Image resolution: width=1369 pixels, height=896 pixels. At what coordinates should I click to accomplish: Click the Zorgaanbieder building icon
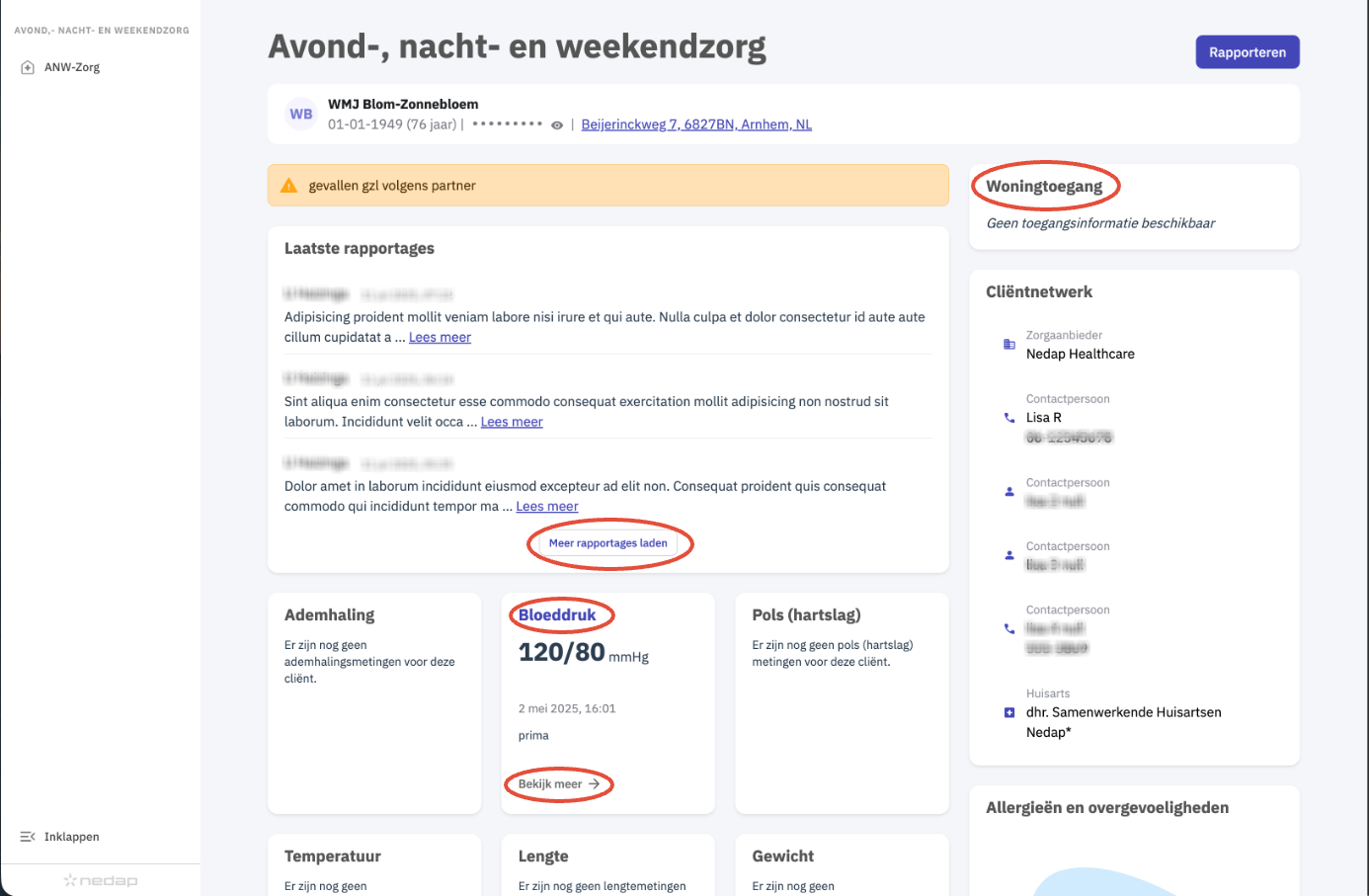tap(1009, 345)
